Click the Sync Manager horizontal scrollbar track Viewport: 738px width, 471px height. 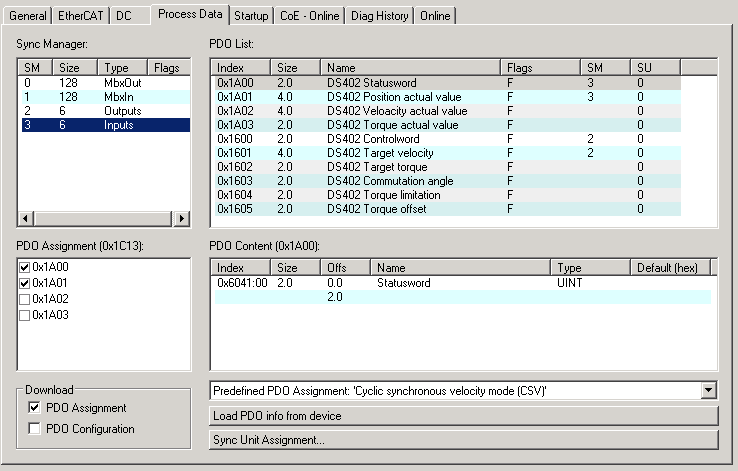(104, 218)
